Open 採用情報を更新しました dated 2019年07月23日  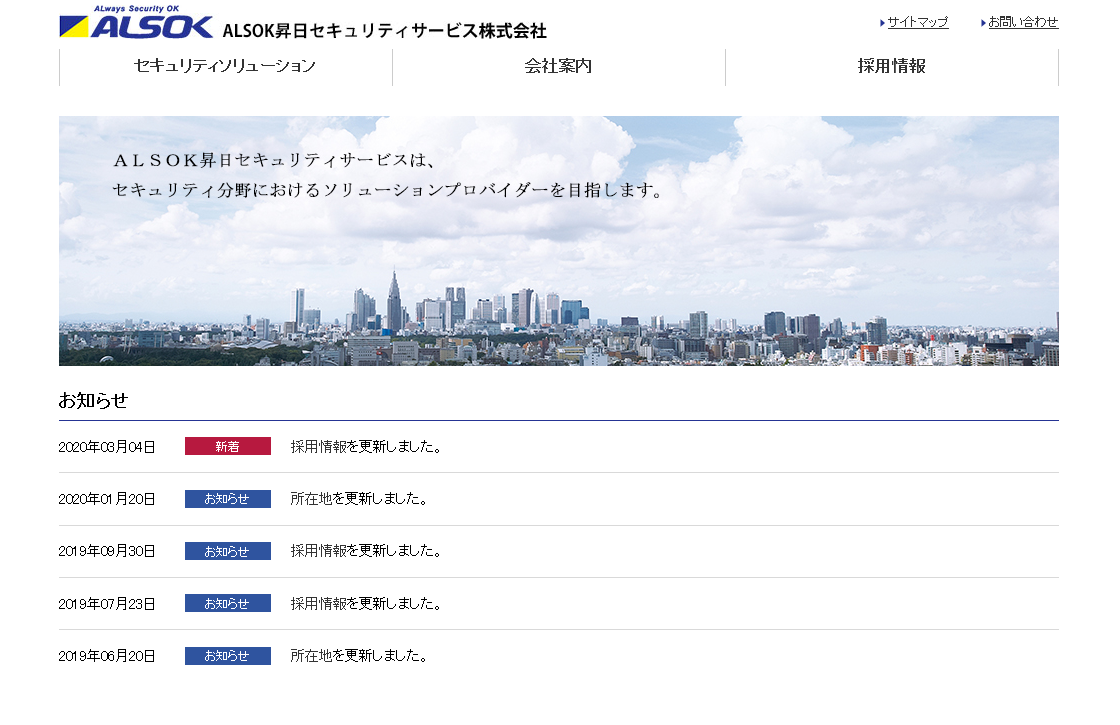click(366, 604)
